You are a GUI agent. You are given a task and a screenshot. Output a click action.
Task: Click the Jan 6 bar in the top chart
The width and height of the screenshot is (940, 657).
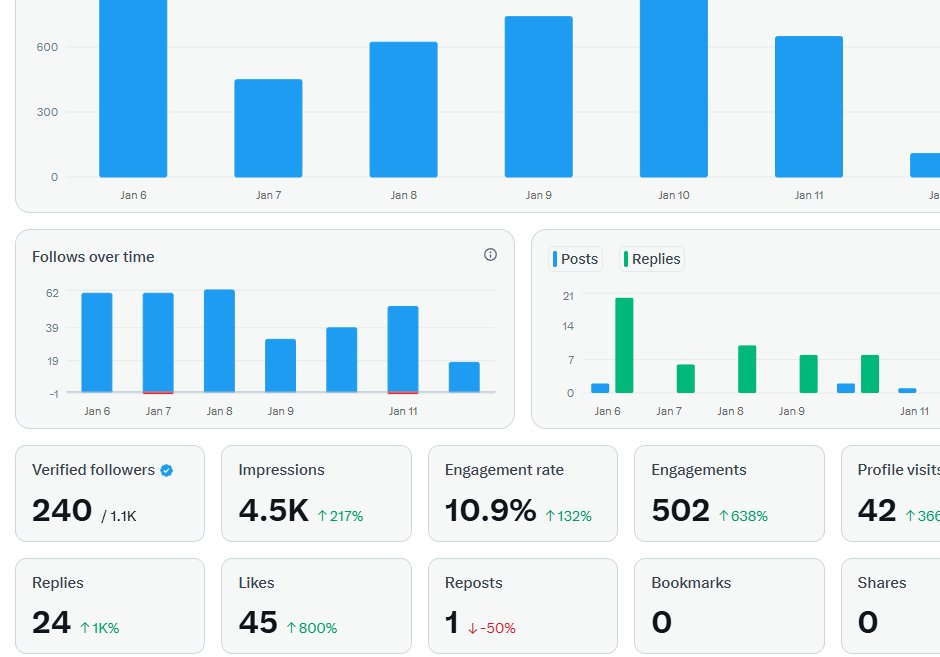click(133, 89)
